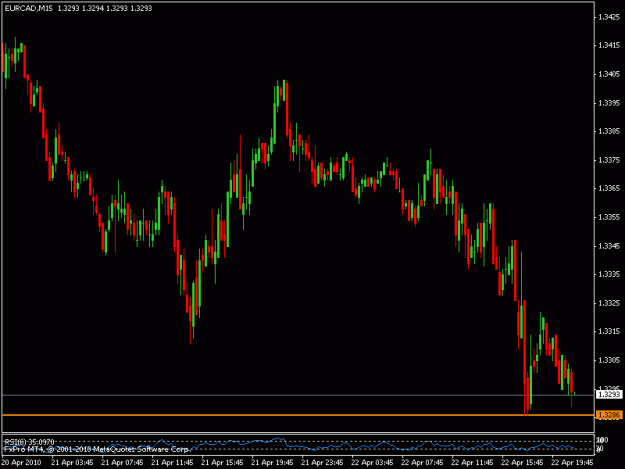Click the 22 Apr 11:45 time label
Screen dimensions: 625x469
[x=472, y=462]
